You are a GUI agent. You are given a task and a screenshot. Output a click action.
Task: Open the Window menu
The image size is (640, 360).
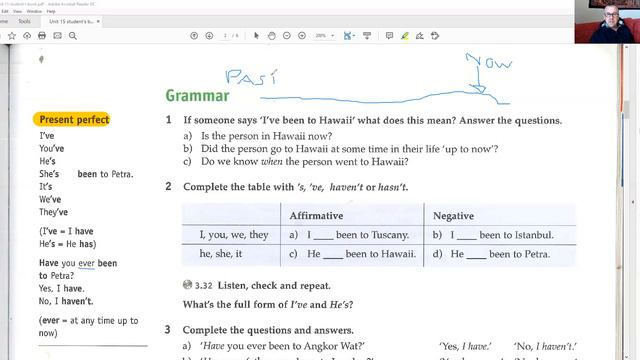[34, 11]
